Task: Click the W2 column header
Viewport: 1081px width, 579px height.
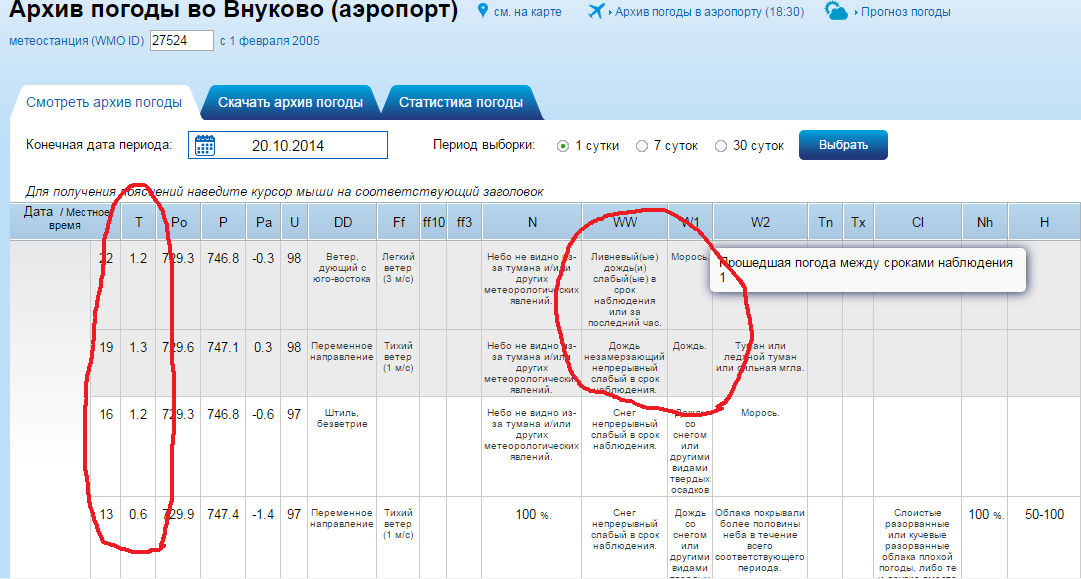Action: 760,222
